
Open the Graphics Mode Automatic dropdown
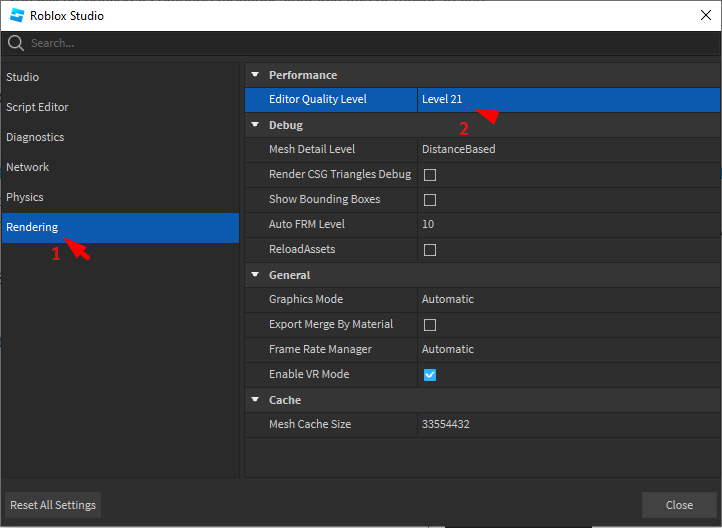tap(568, 299)
